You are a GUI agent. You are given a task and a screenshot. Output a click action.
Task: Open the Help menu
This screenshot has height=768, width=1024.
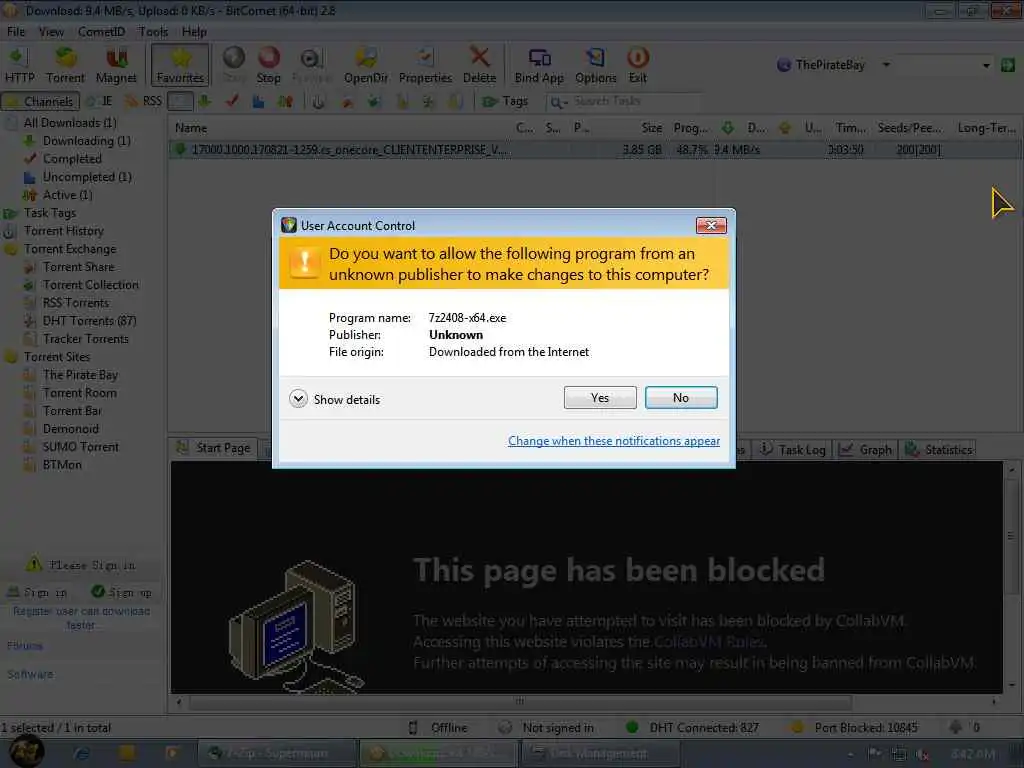click(x=194, y=31)
